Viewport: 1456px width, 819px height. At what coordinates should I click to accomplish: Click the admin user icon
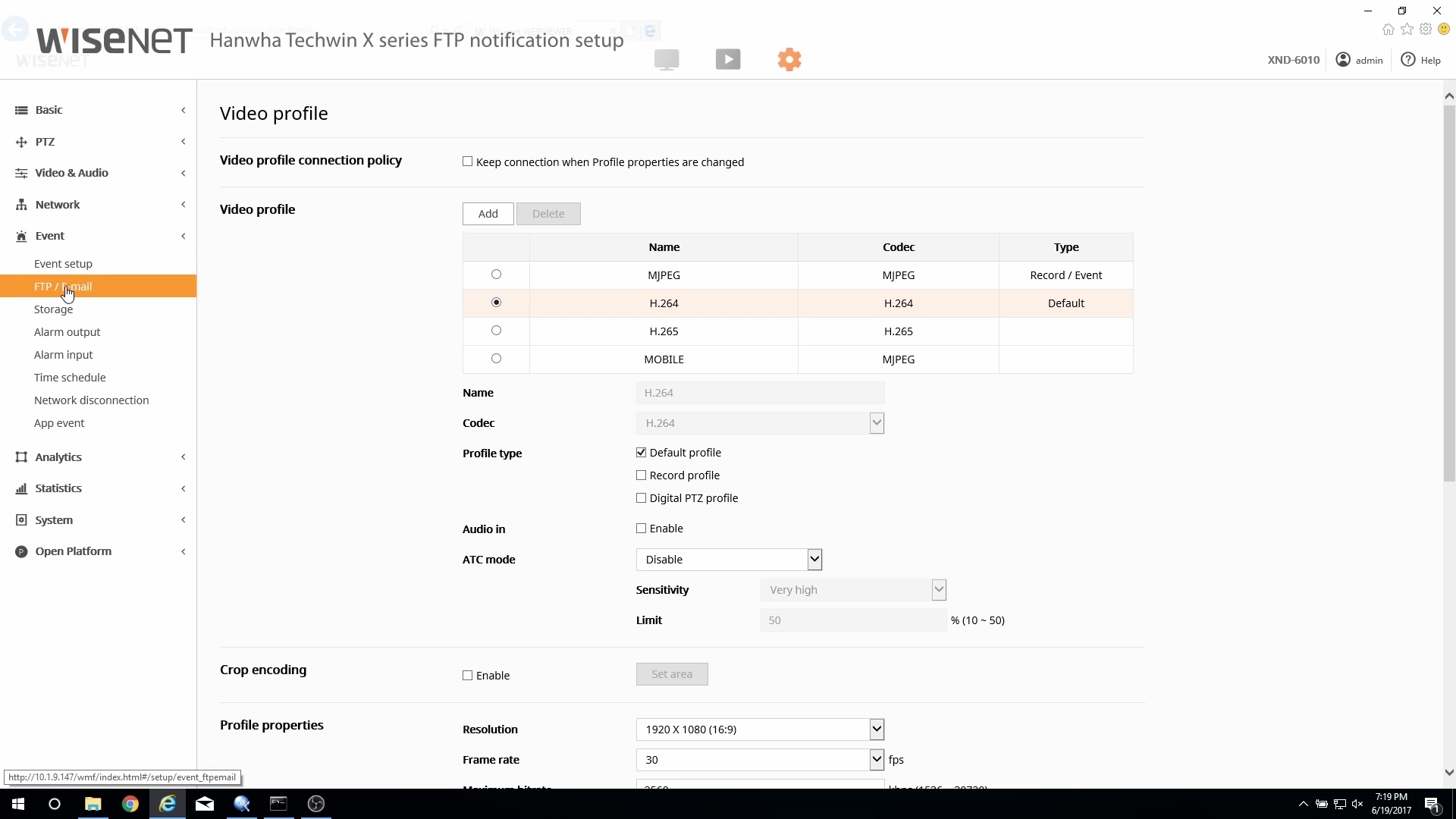(x=1343, y=60)
